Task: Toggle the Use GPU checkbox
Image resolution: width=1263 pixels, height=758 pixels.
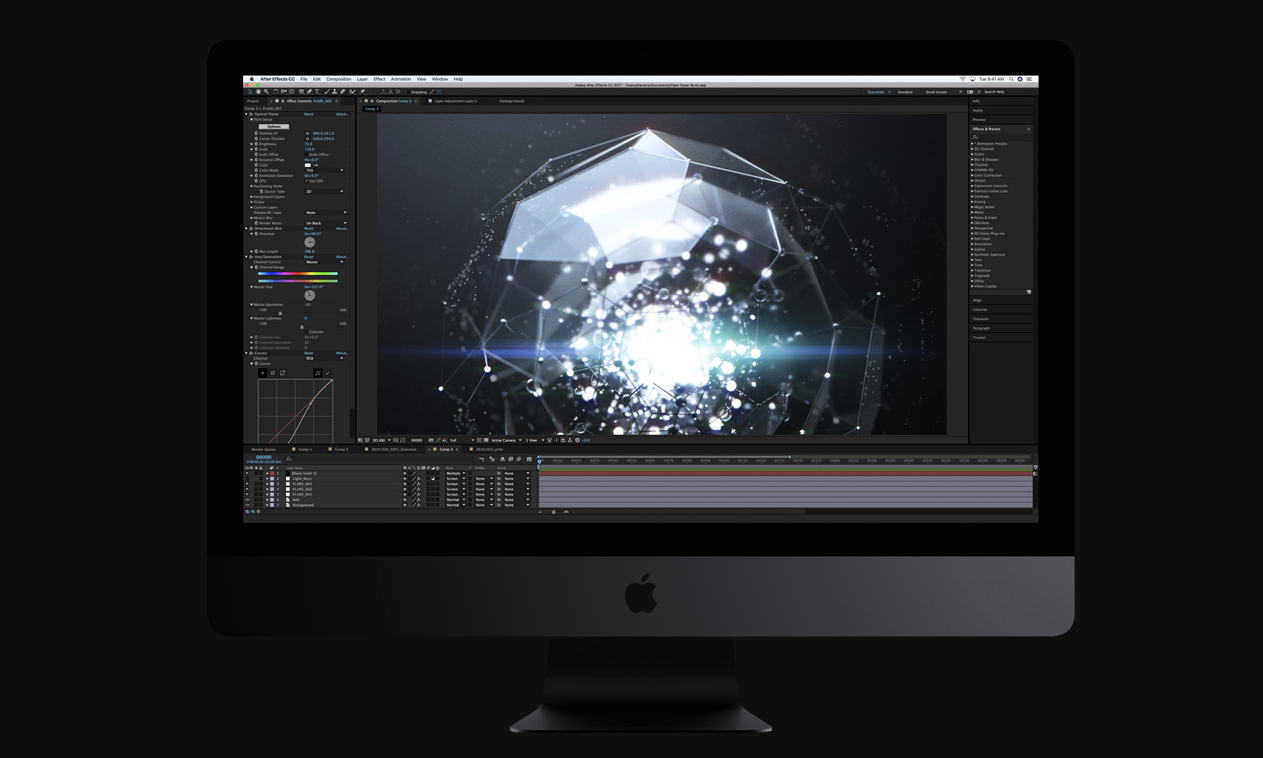Action: tap(307, 181)
